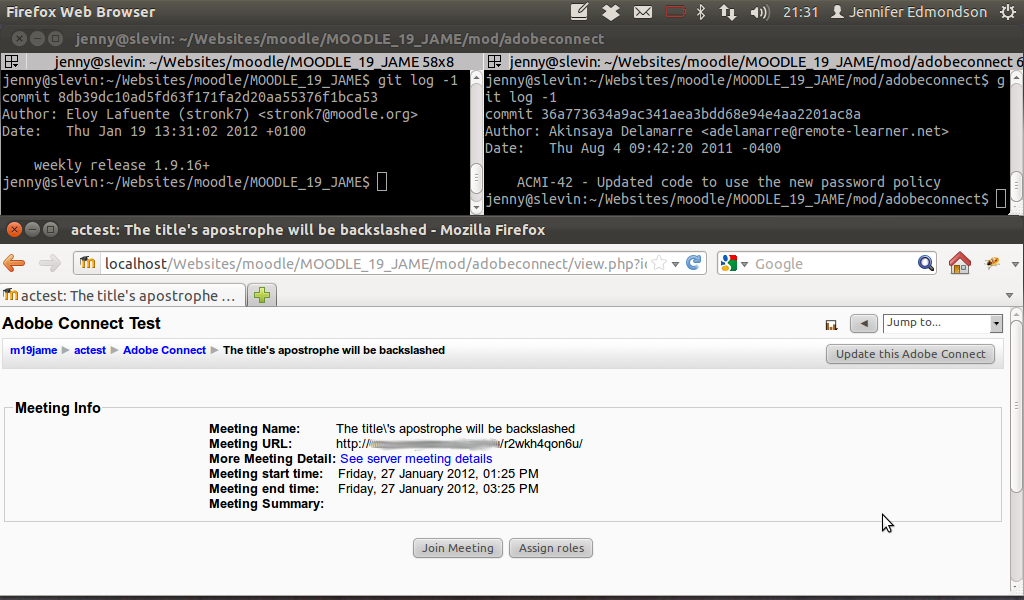Select right terminal pane title adobeconnect

[x=765, y=62]
